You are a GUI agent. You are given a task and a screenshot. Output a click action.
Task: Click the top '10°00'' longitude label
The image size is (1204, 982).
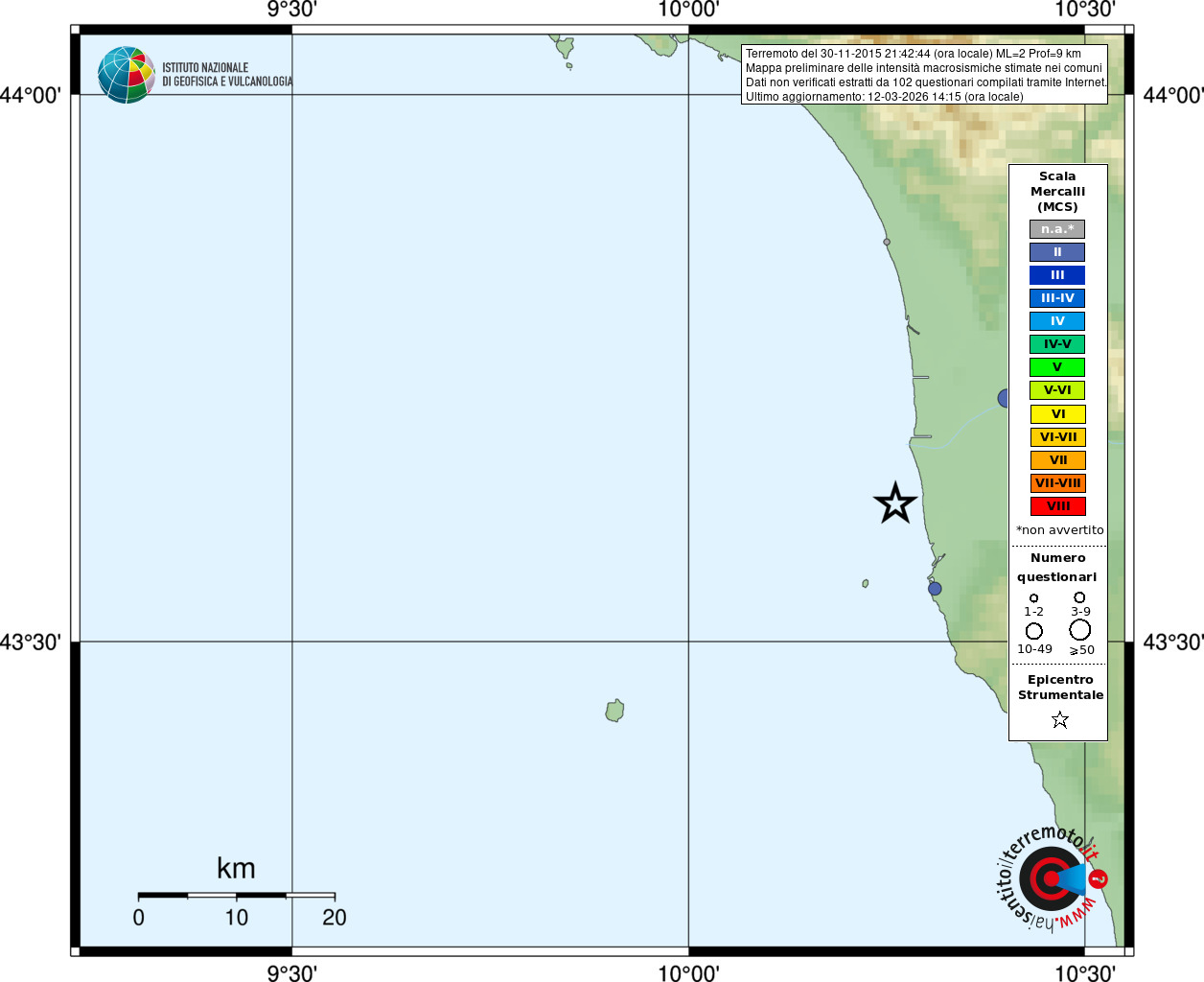click(688, 10)
